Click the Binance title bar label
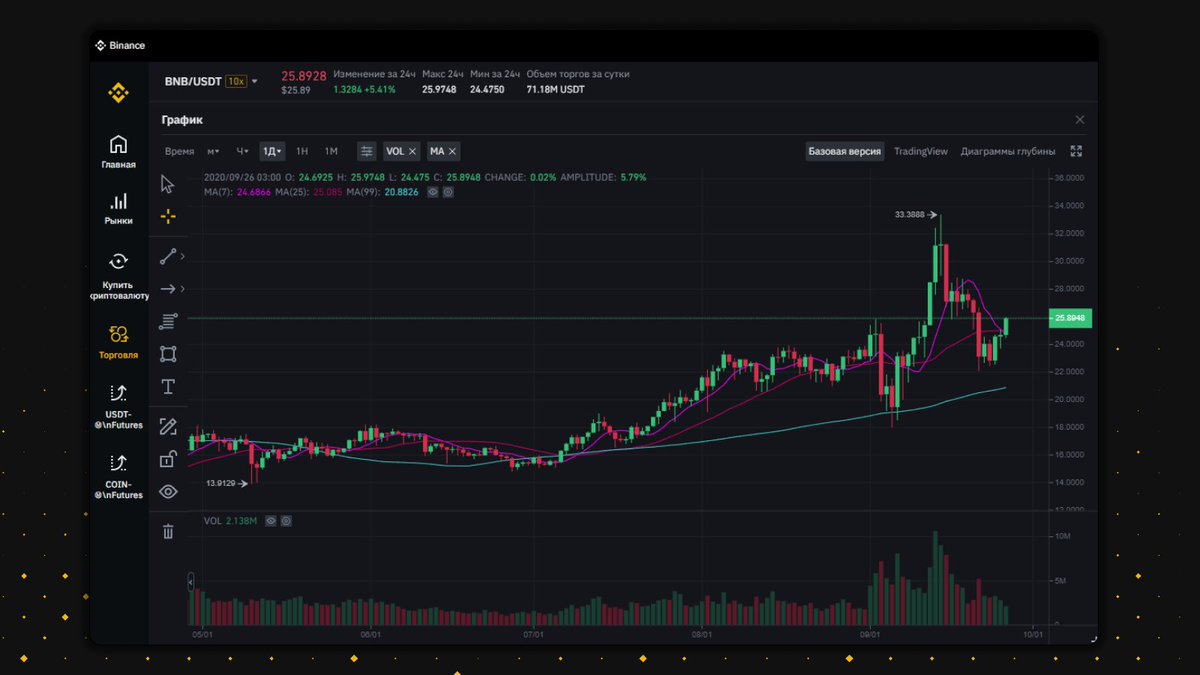 point(126,45)
